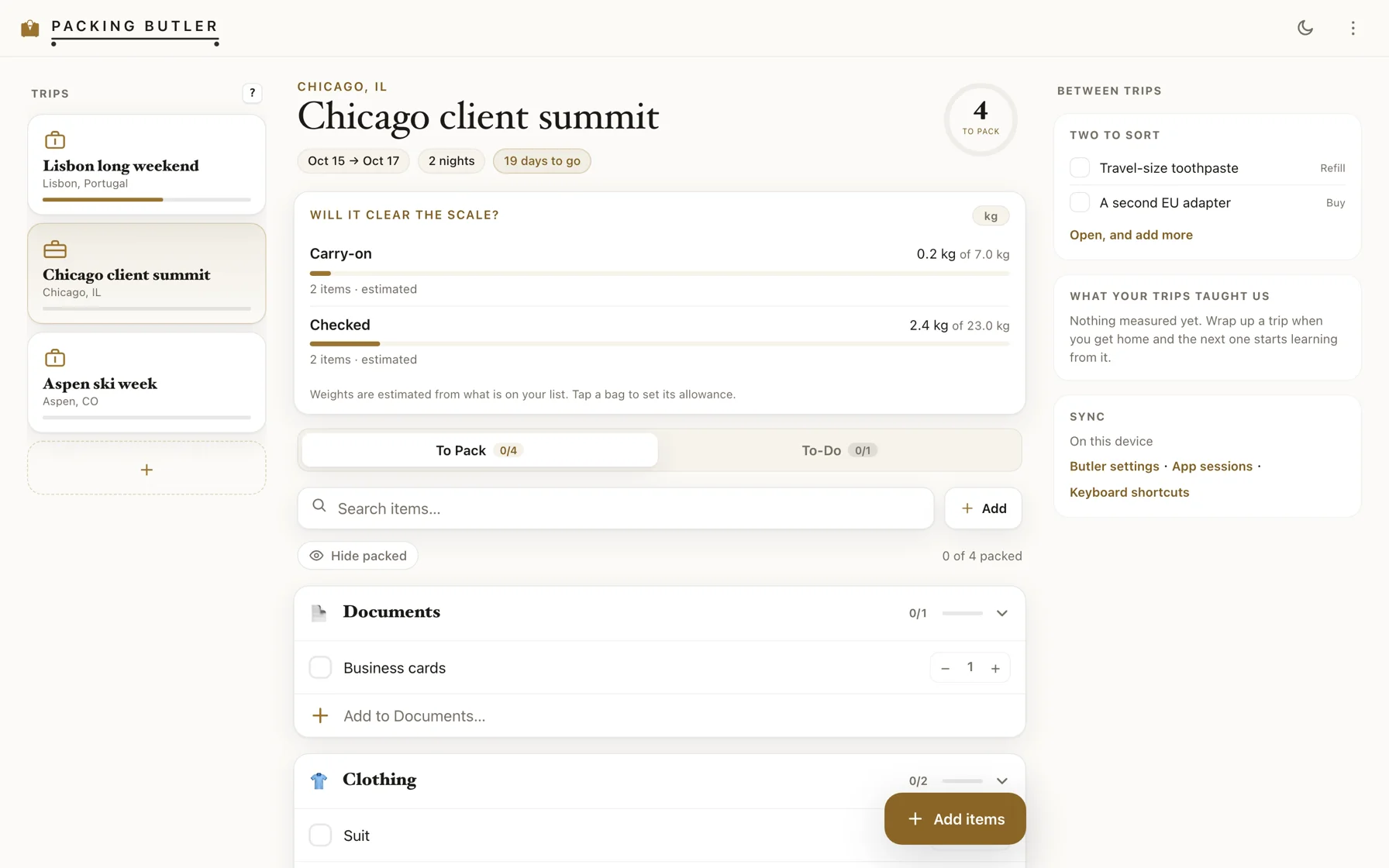The width and height of the screenshot is (1389, 868).
Task: Open Keyboard shortcuts link
Action: [x=1129, y=492]
